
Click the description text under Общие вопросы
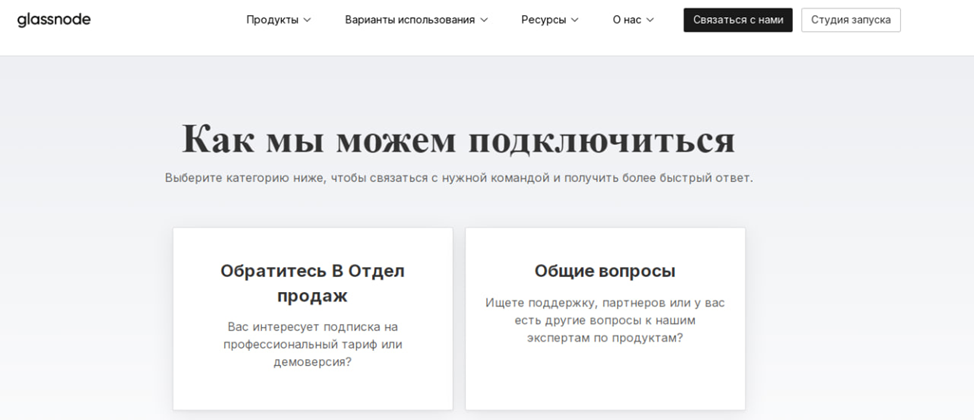pos(604,320)
